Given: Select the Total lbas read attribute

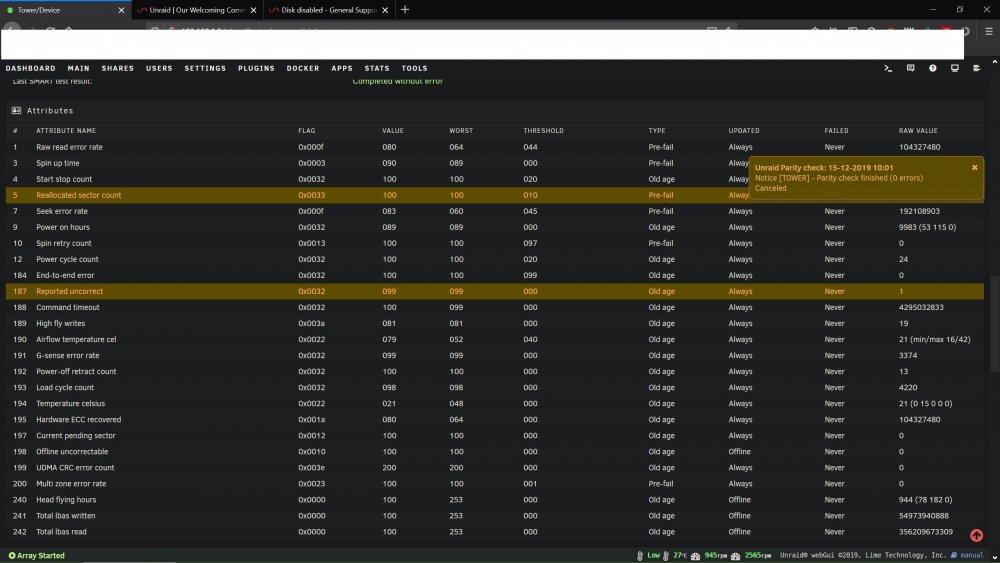Looking at the screenshot, I should tap(61, 532).
